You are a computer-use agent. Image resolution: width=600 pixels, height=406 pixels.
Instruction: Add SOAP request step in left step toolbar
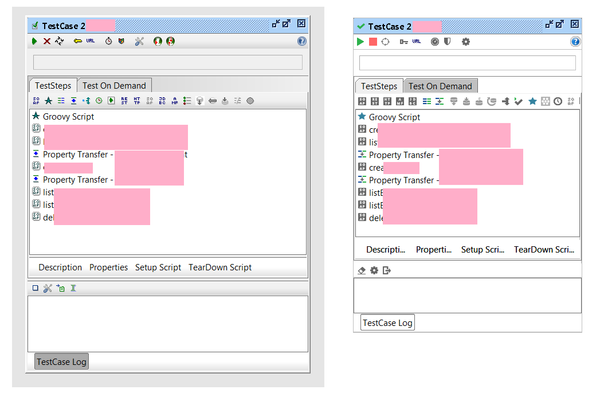[36, 101]
